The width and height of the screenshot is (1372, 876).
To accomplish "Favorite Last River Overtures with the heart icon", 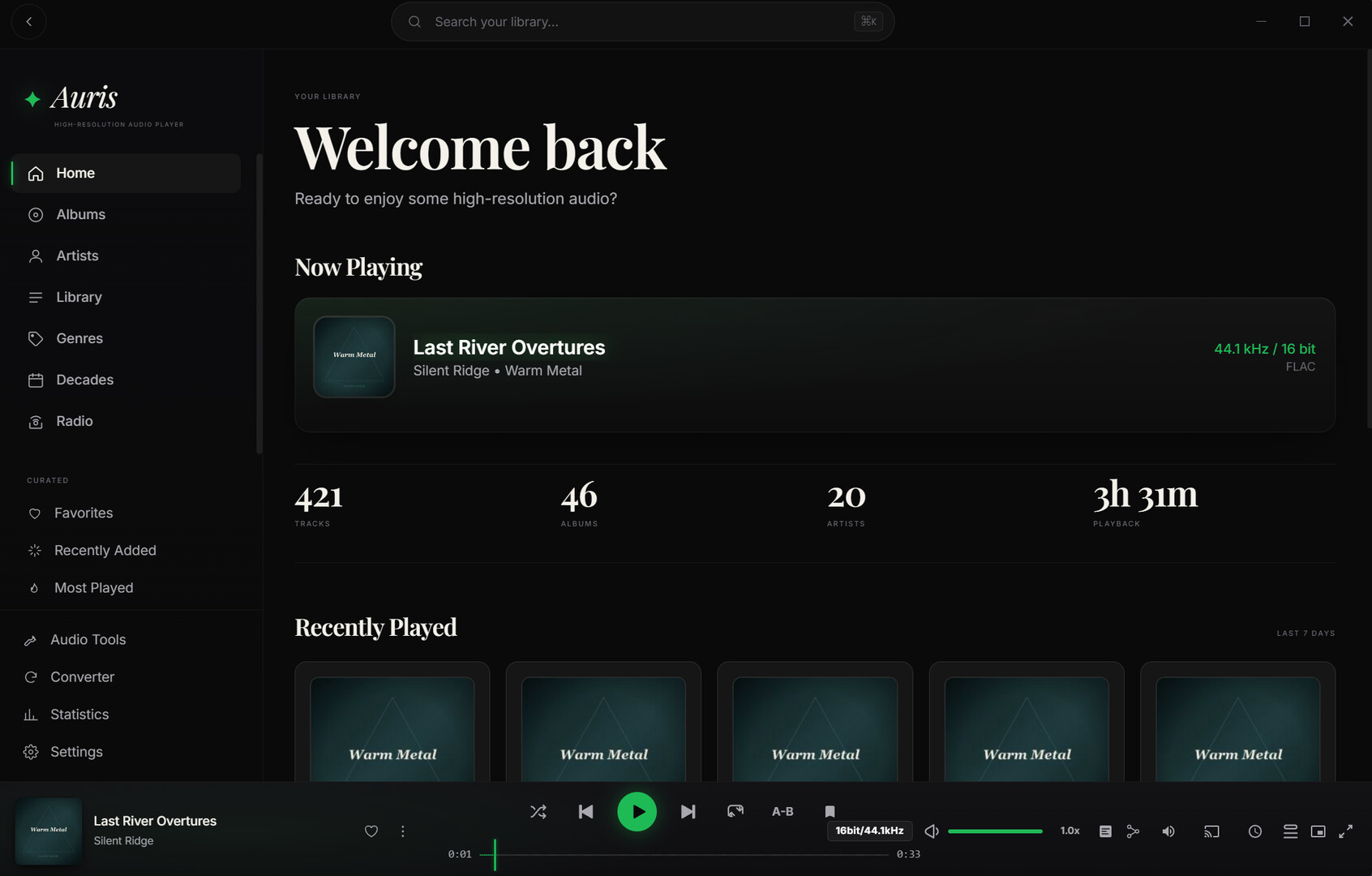I will [x=371, y=831].
